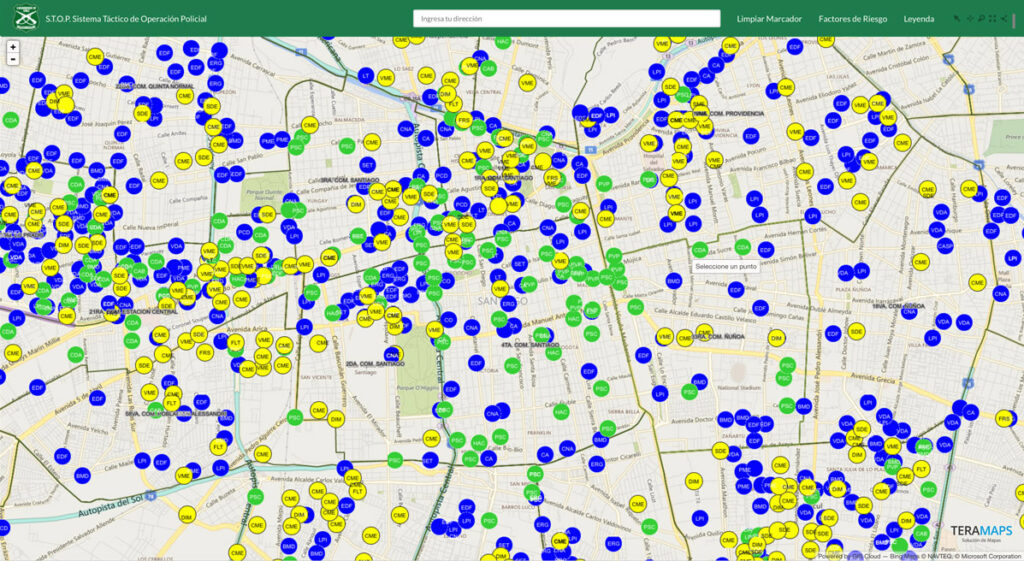Select the blue CASP incident marker

point(945,245)
